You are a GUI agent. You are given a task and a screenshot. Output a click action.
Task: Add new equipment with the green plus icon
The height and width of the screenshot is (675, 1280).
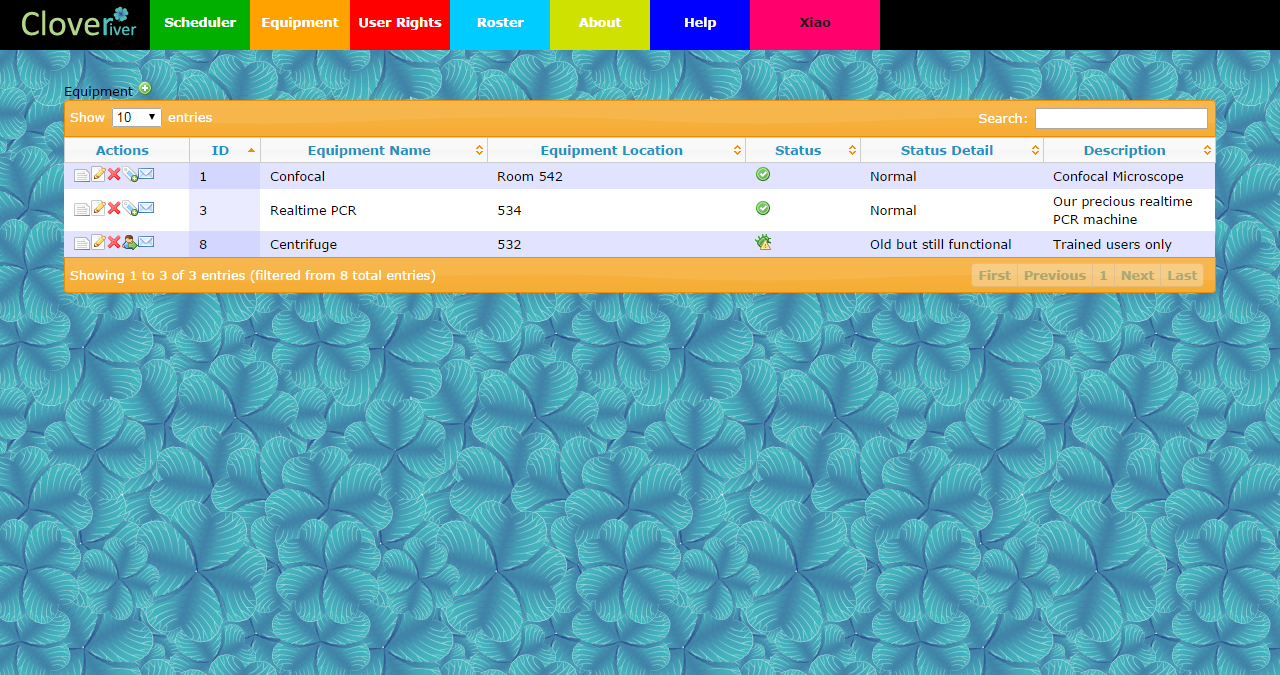coord(146,89)
